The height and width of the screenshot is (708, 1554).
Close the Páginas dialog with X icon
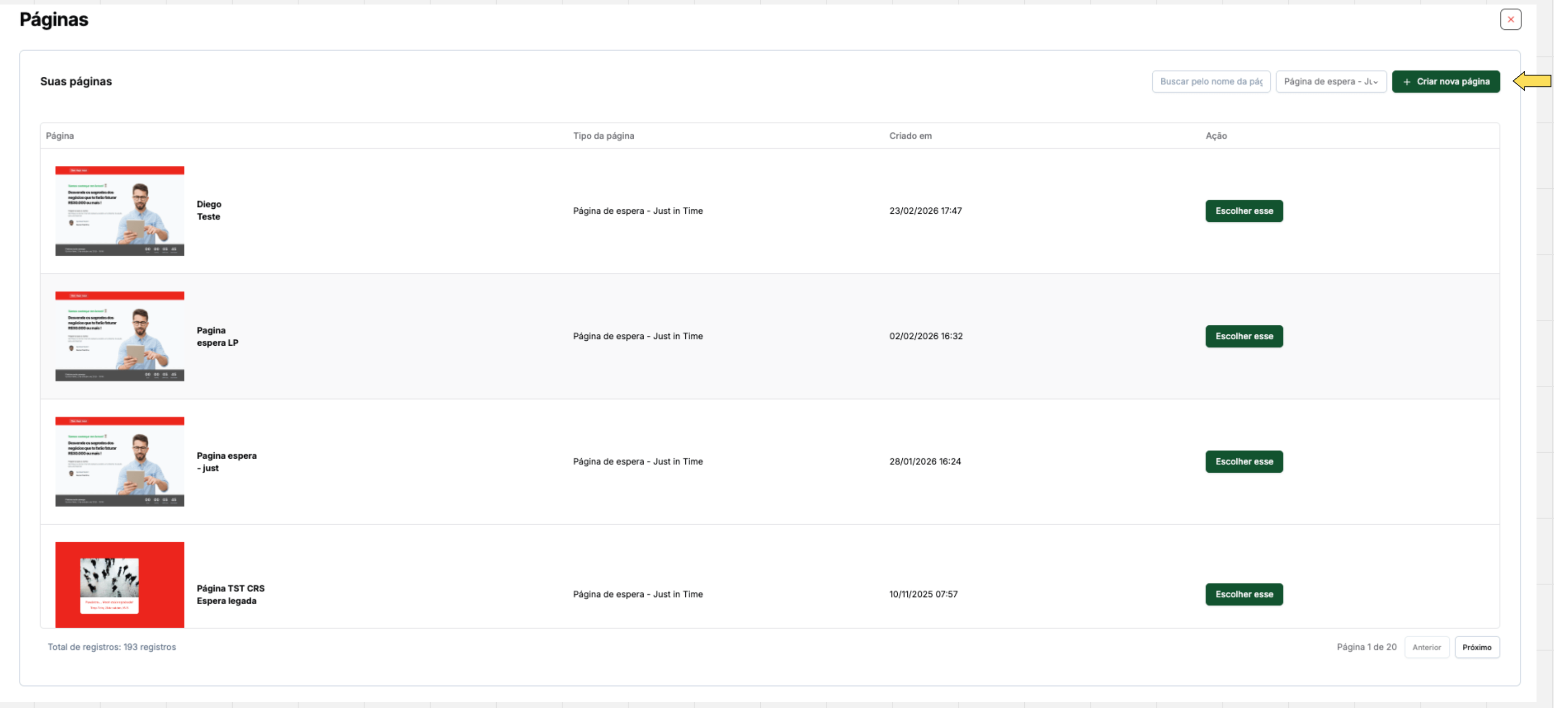tap(1510, 19)
